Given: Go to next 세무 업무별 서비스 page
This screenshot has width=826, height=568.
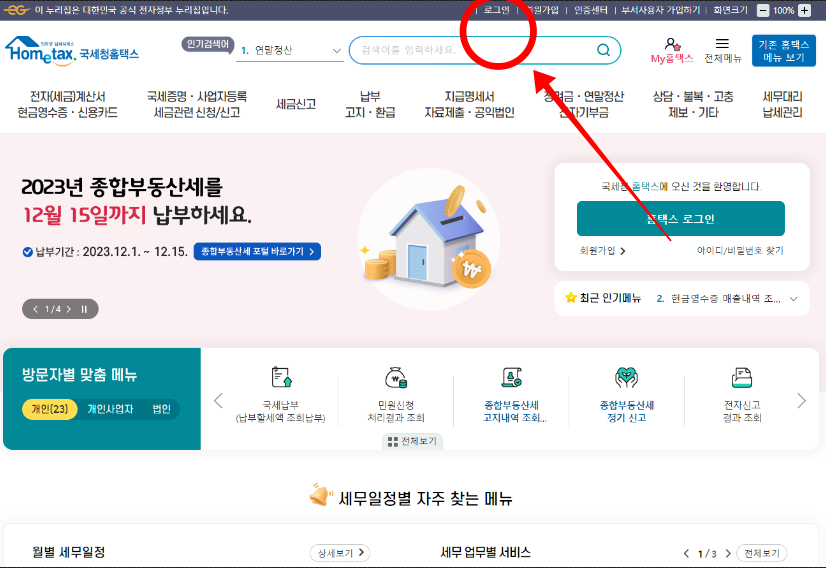Looking at the screenshot, I should tap(727, 553).
